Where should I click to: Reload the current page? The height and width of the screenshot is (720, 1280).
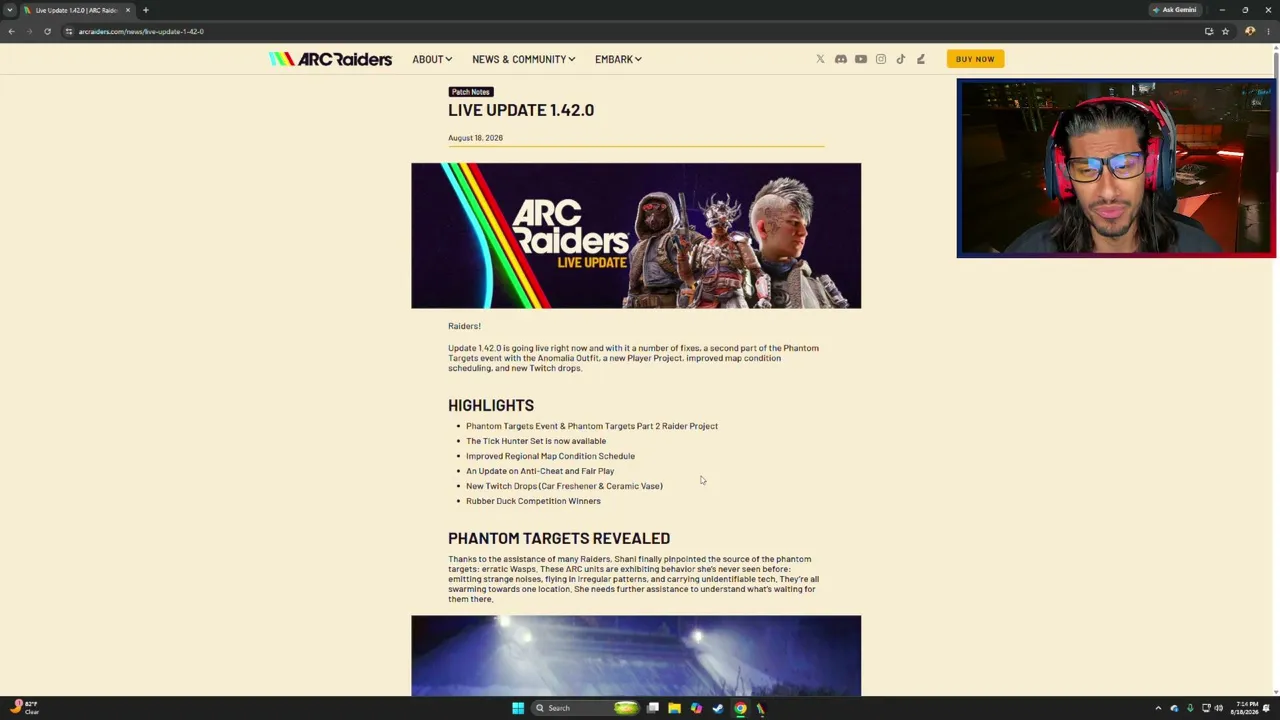pos(47,31)
